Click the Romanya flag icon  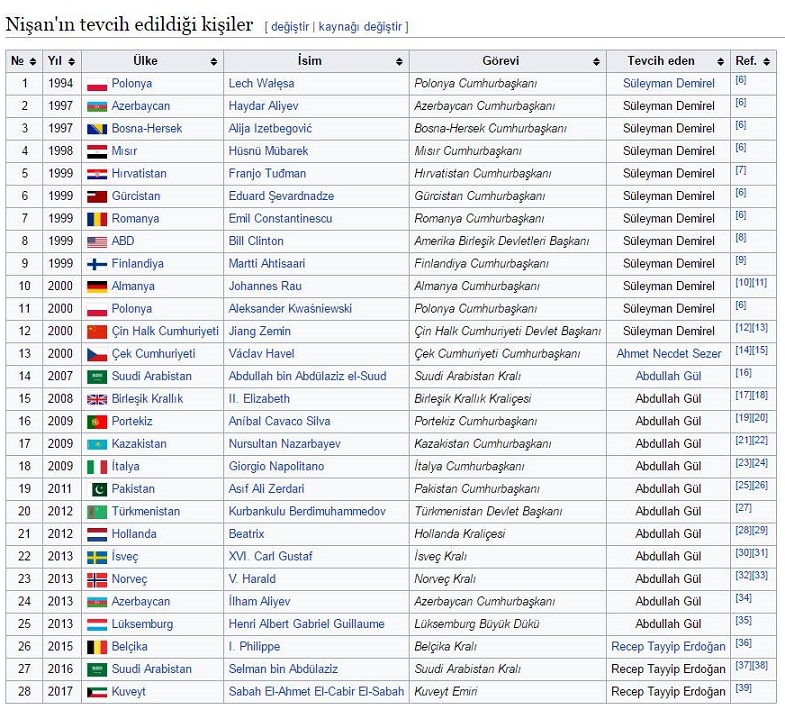pos(97,219)
